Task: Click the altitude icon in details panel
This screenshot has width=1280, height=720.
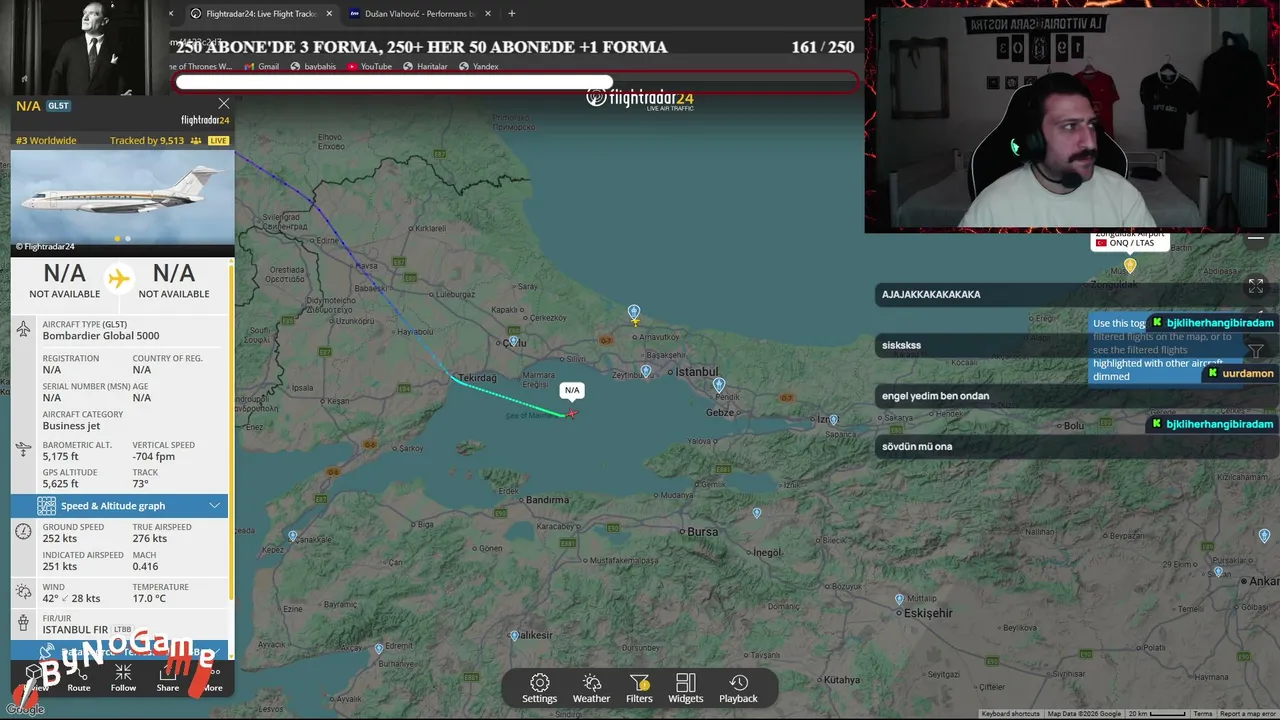Action: (24, 450)
